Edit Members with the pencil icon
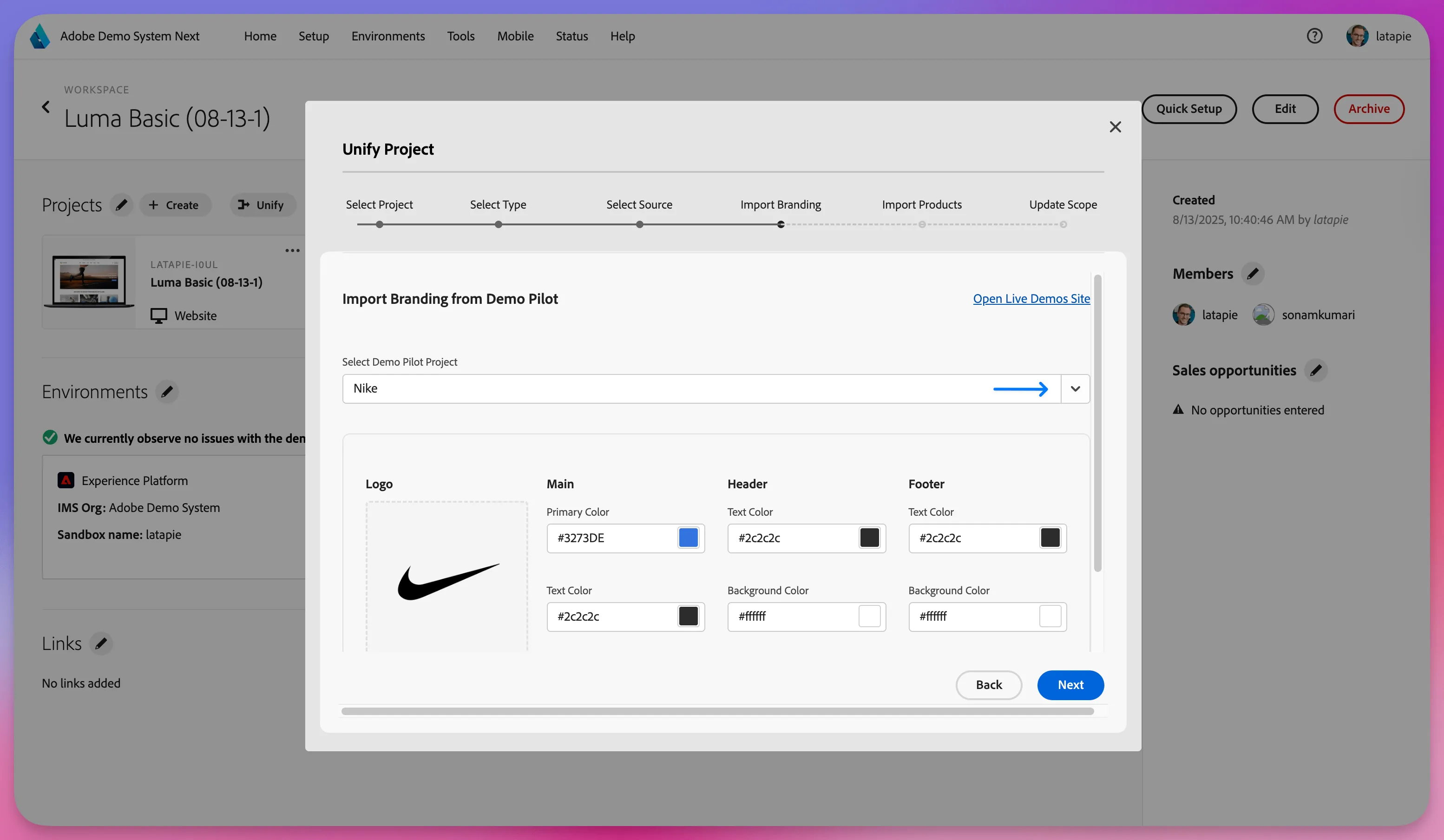 (1253, 274)
